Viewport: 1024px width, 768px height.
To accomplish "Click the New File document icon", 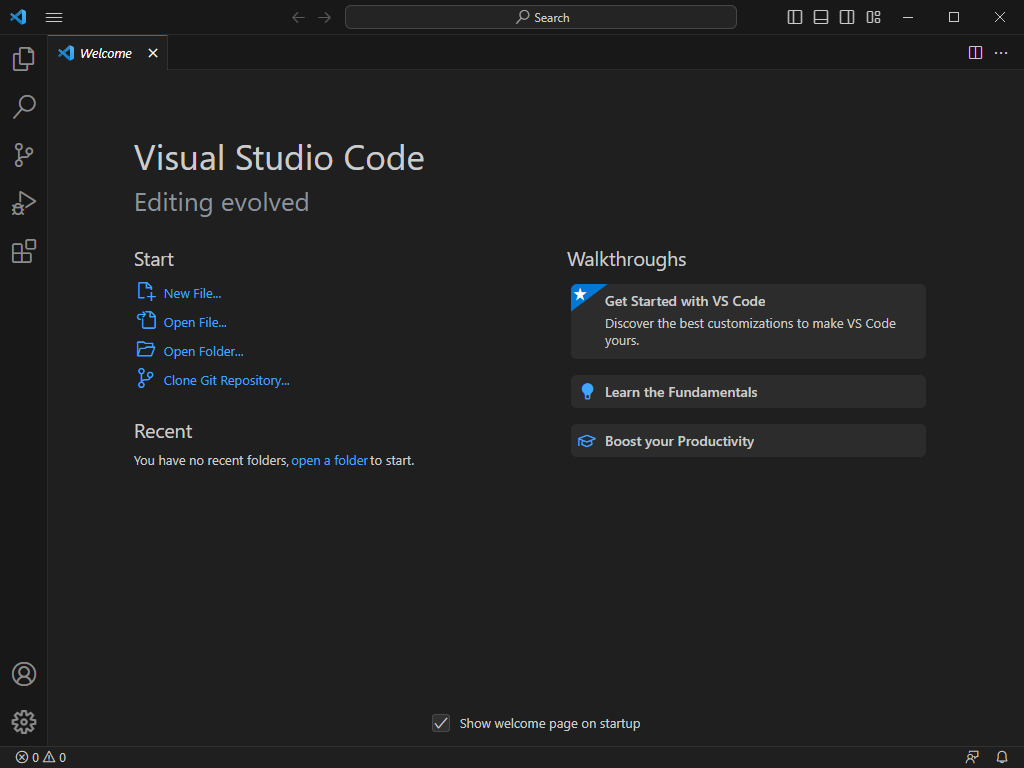I will (x=146, y=291).
